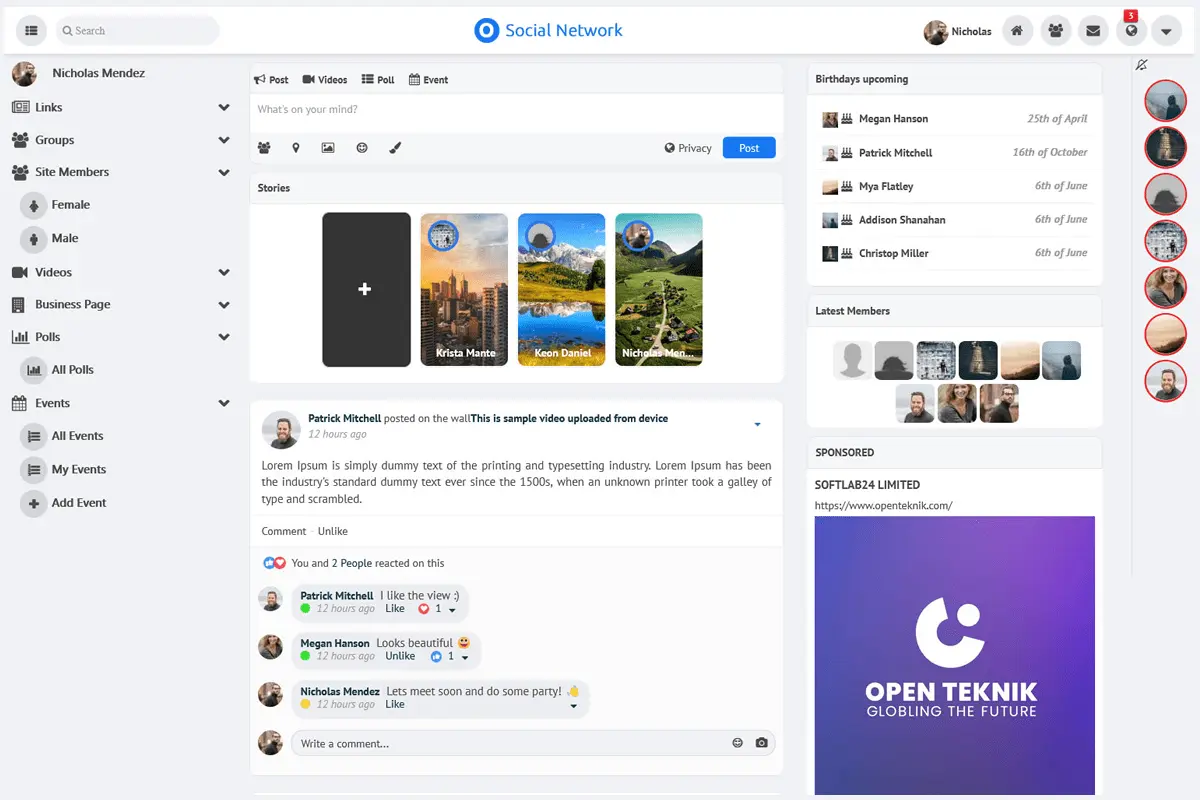Collapse the Groups section in the sidebar
1200x800 pixels.
(x=224, y=140)
